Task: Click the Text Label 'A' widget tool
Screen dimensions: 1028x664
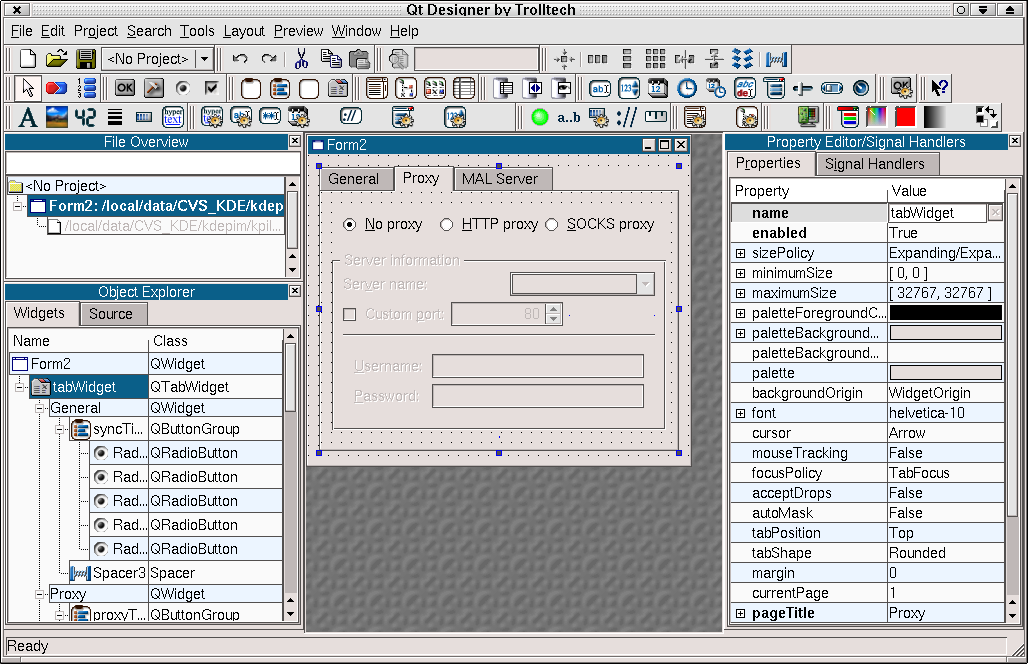Action: coord(28,117)
